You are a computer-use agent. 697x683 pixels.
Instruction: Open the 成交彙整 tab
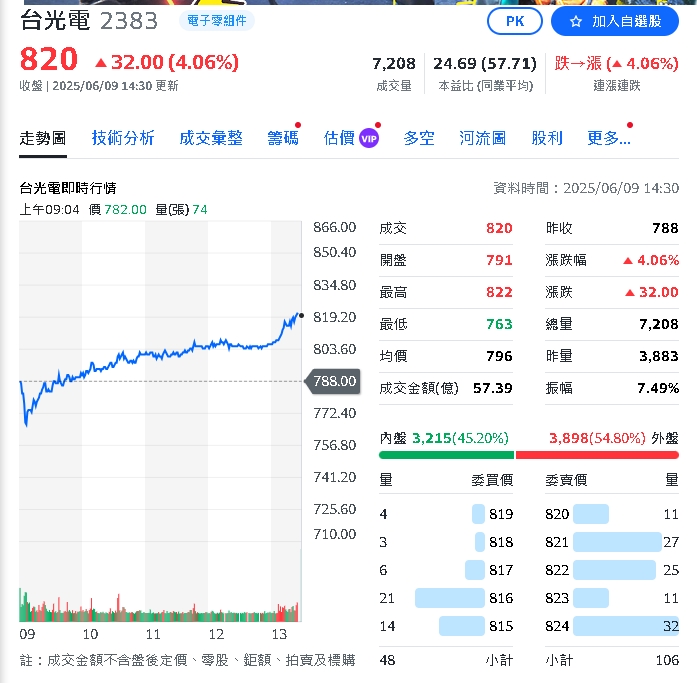[211, 138]
